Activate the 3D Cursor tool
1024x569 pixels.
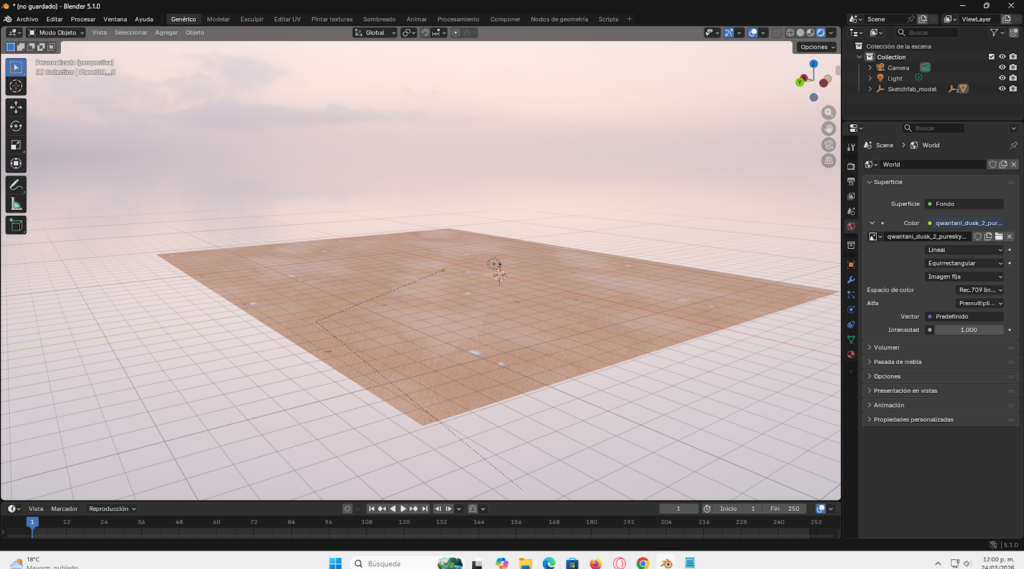point(16,86)
